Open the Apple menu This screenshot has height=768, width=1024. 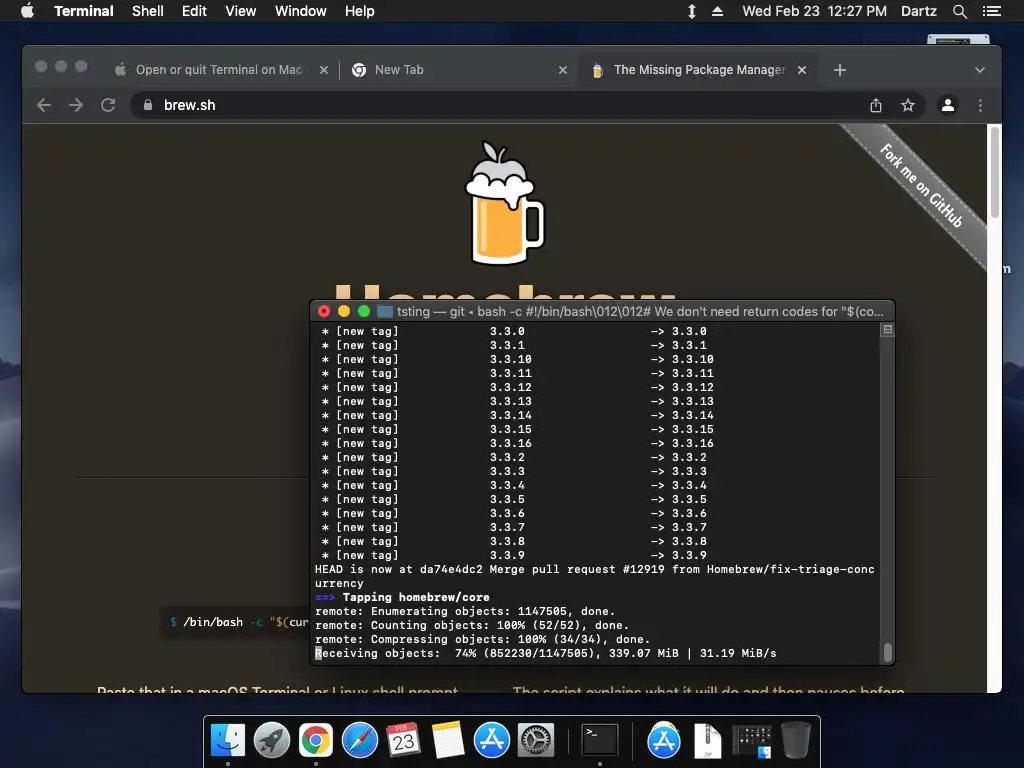click(x=27, y=11)
